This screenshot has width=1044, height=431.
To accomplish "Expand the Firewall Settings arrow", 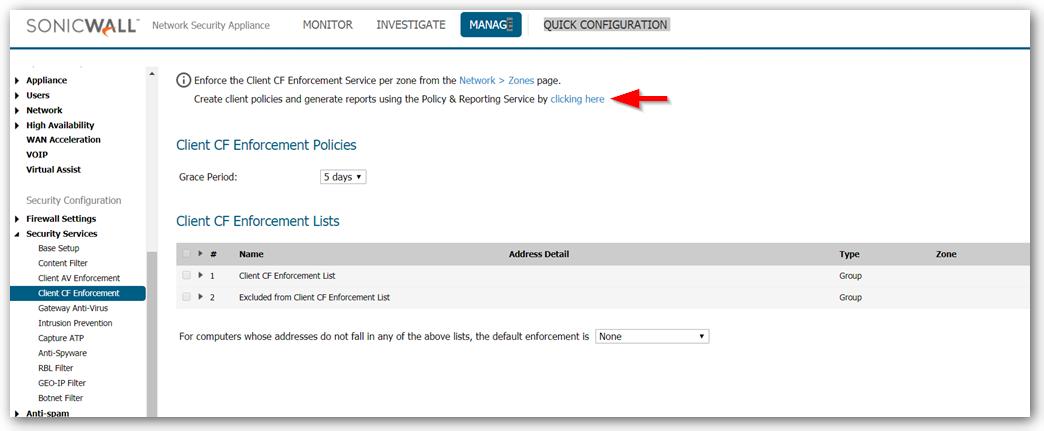I will [17, 219].
